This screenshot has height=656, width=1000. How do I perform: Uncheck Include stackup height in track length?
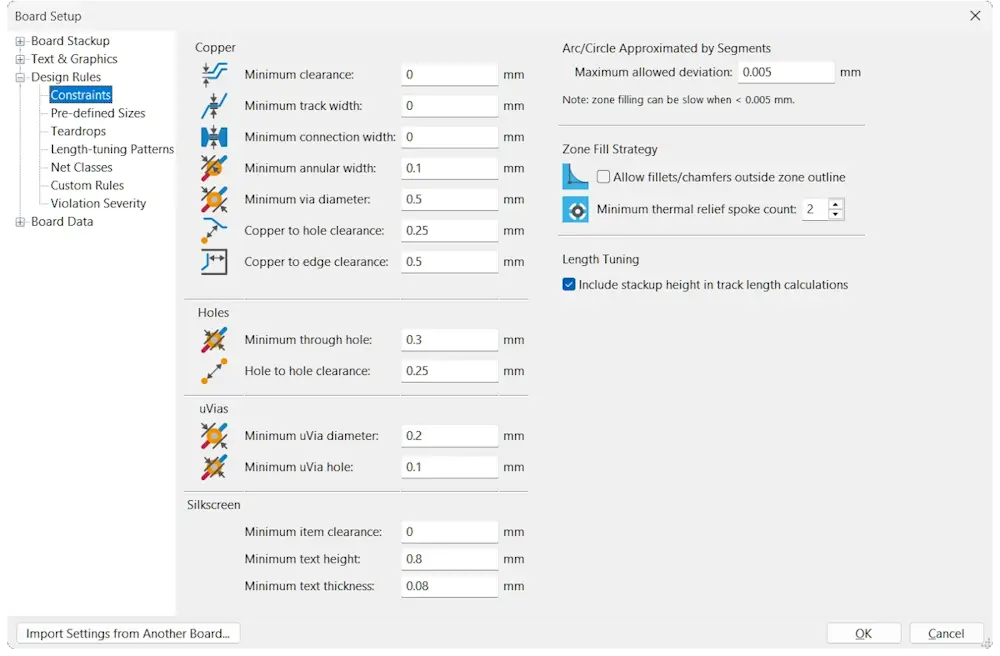570,285
